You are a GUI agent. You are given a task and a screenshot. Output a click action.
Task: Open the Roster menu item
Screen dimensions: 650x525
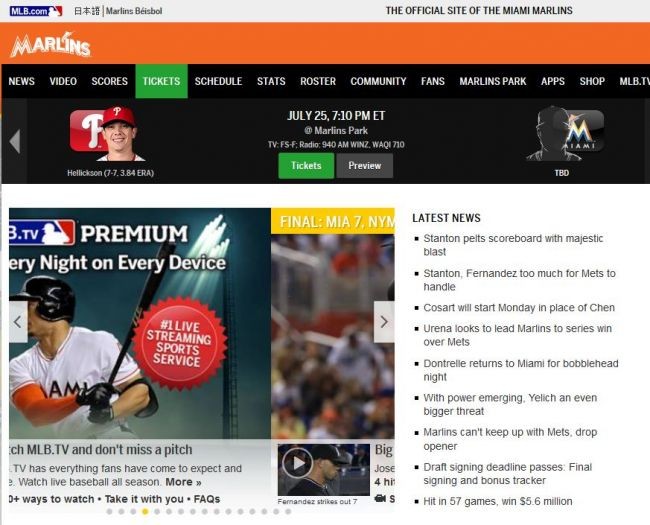318,81
